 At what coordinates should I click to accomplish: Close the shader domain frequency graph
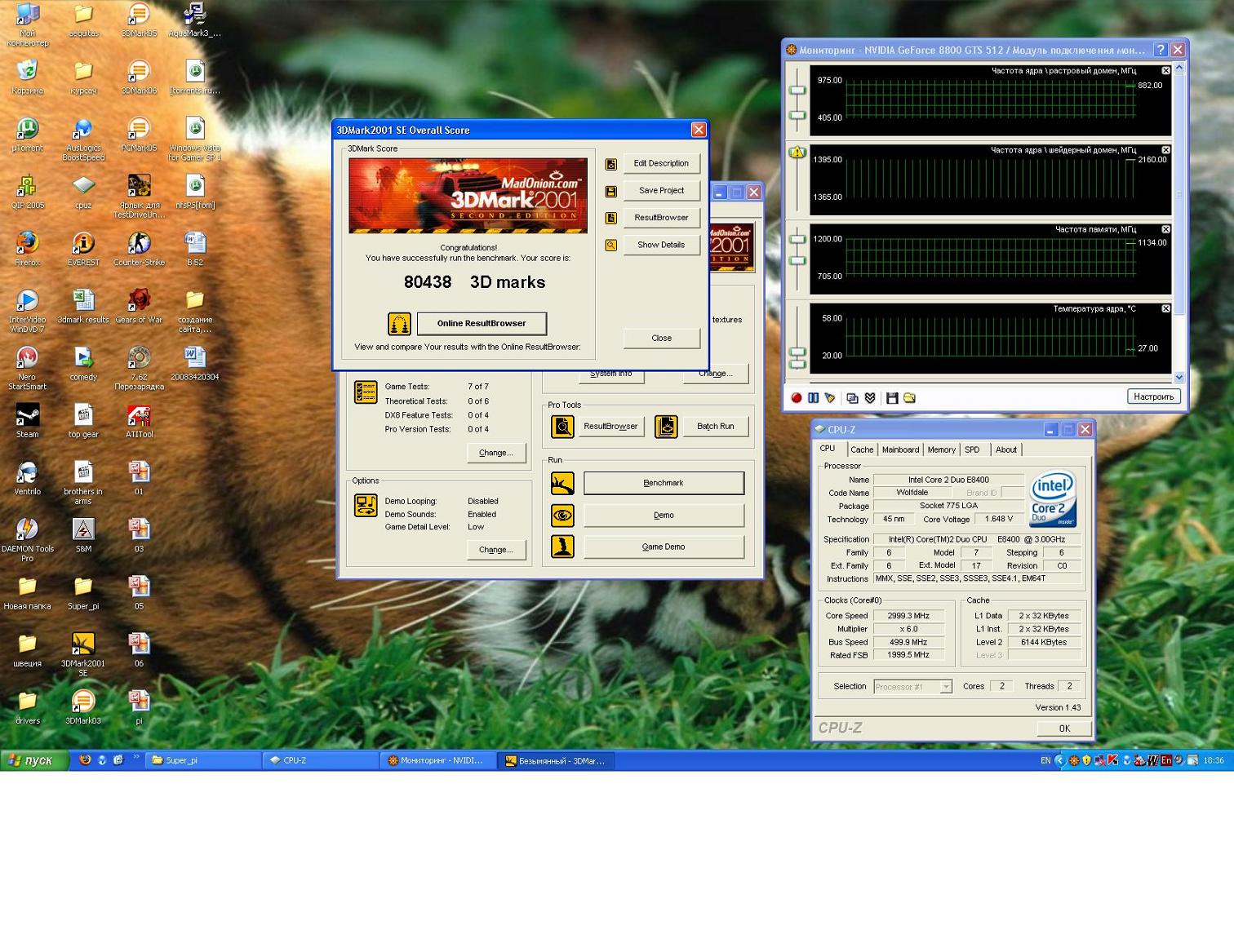[x=1165, y=150]
